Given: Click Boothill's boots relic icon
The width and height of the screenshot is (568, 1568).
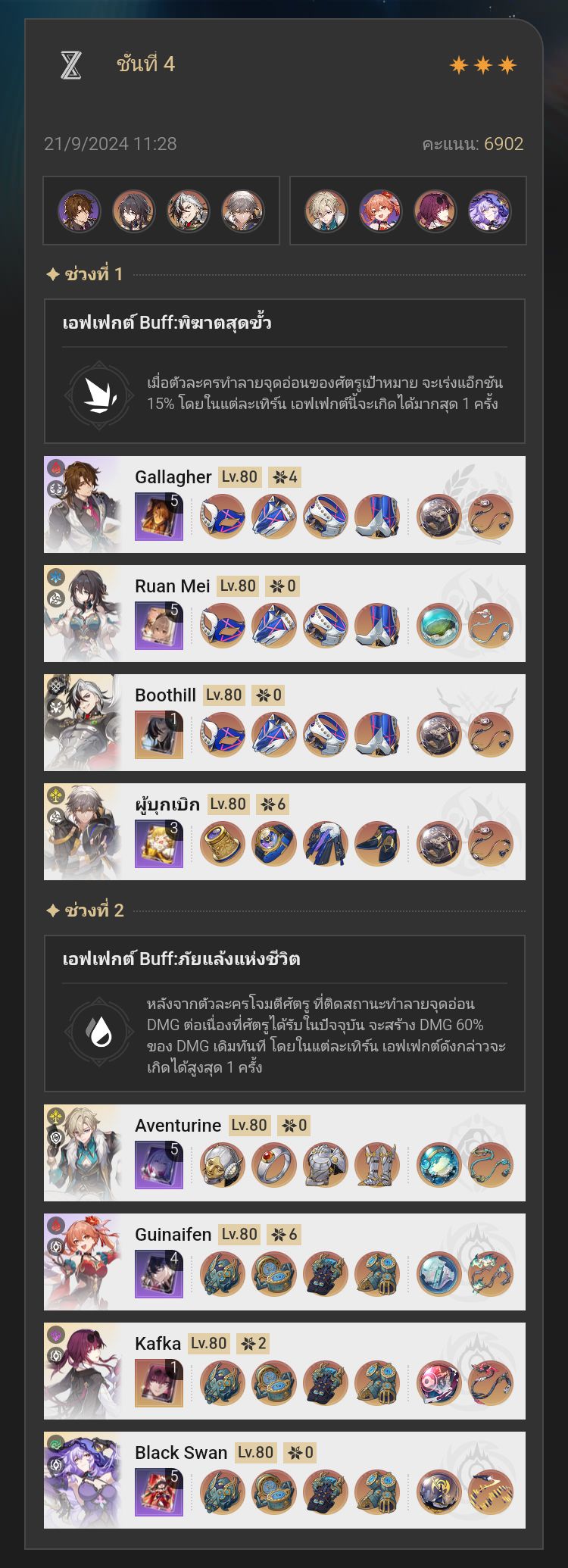Looking at the screenshot, I should (376, 735).
